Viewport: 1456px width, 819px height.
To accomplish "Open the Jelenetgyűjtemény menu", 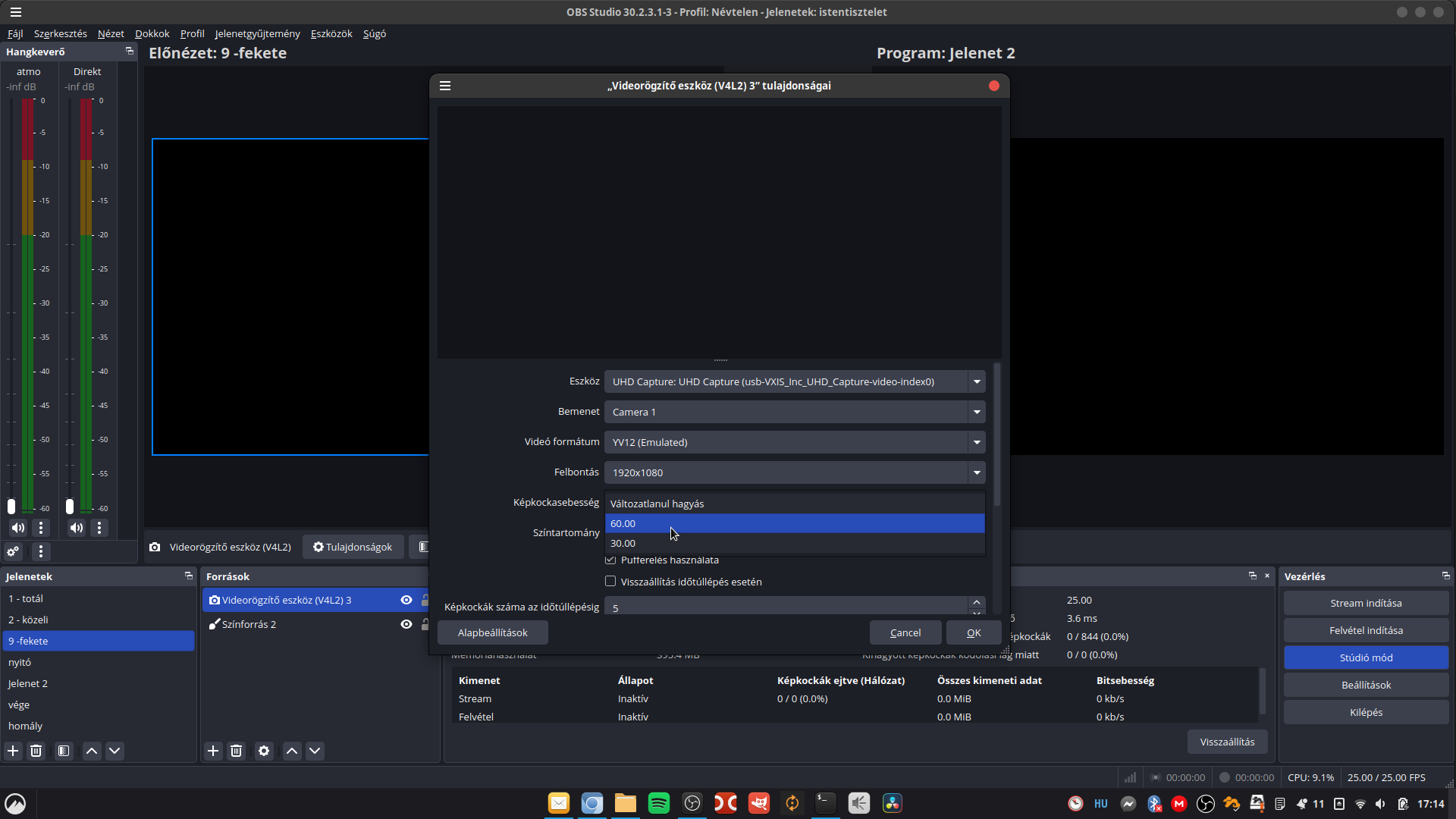I will 257,33.
